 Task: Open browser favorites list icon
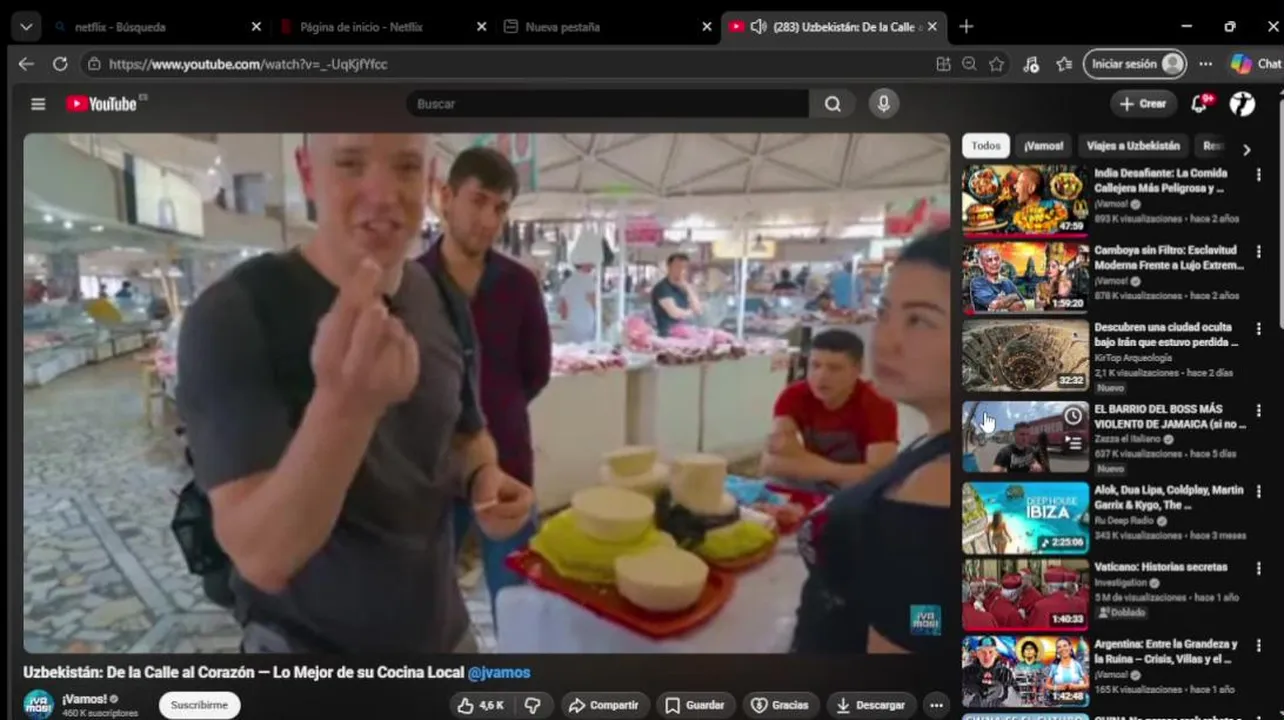coord(1064,64)
